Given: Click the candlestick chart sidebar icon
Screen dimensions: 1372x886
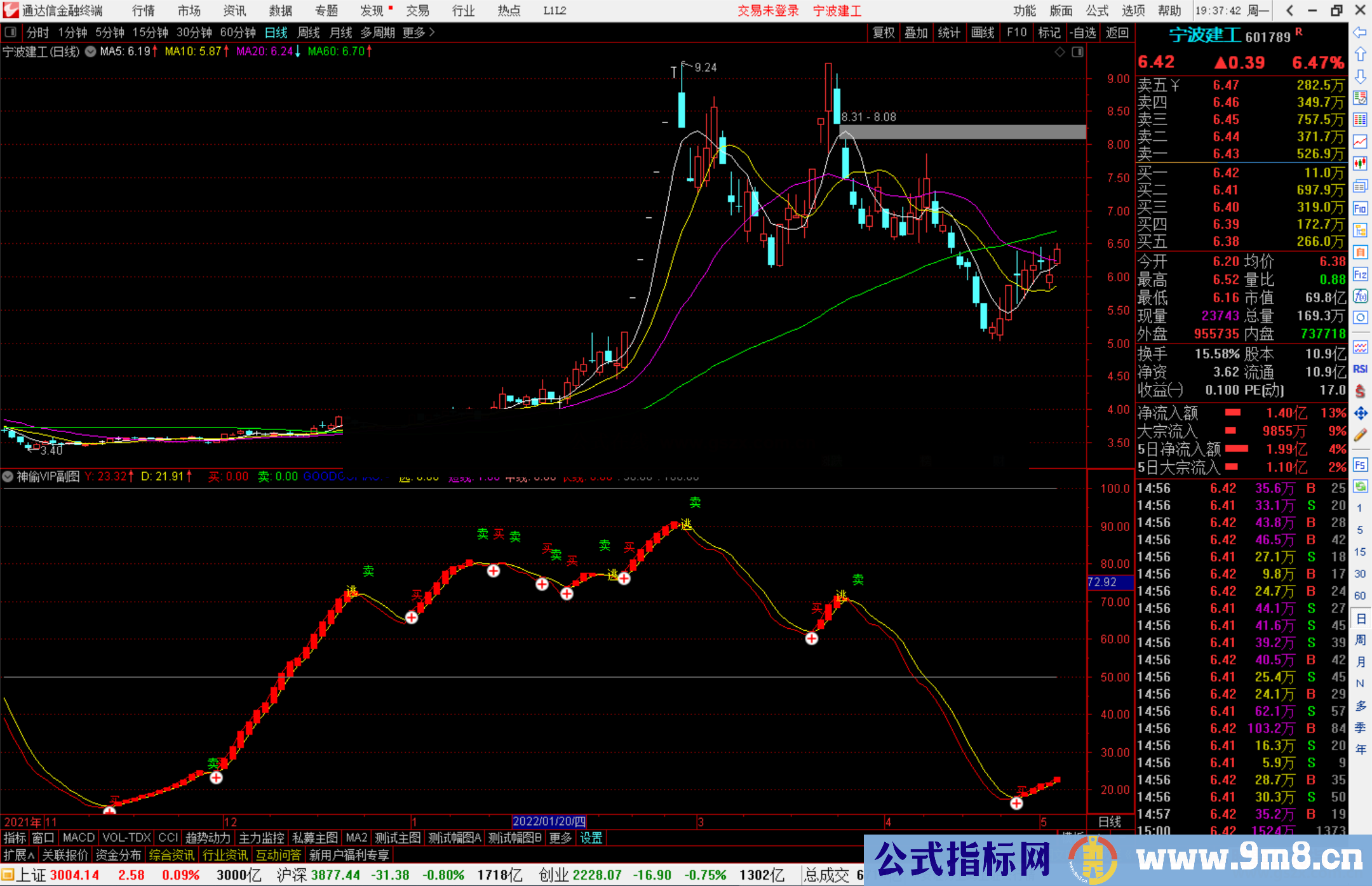Looking at the screenshot, I should (1360, 163).
